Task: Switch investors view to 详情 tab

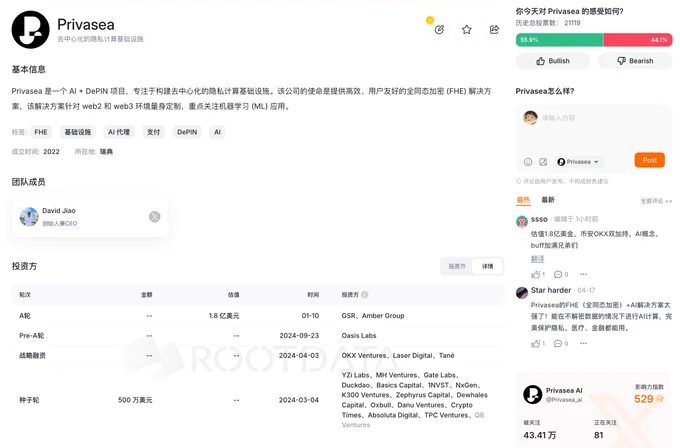Action: pyautogui.click(x=487, y=266)
